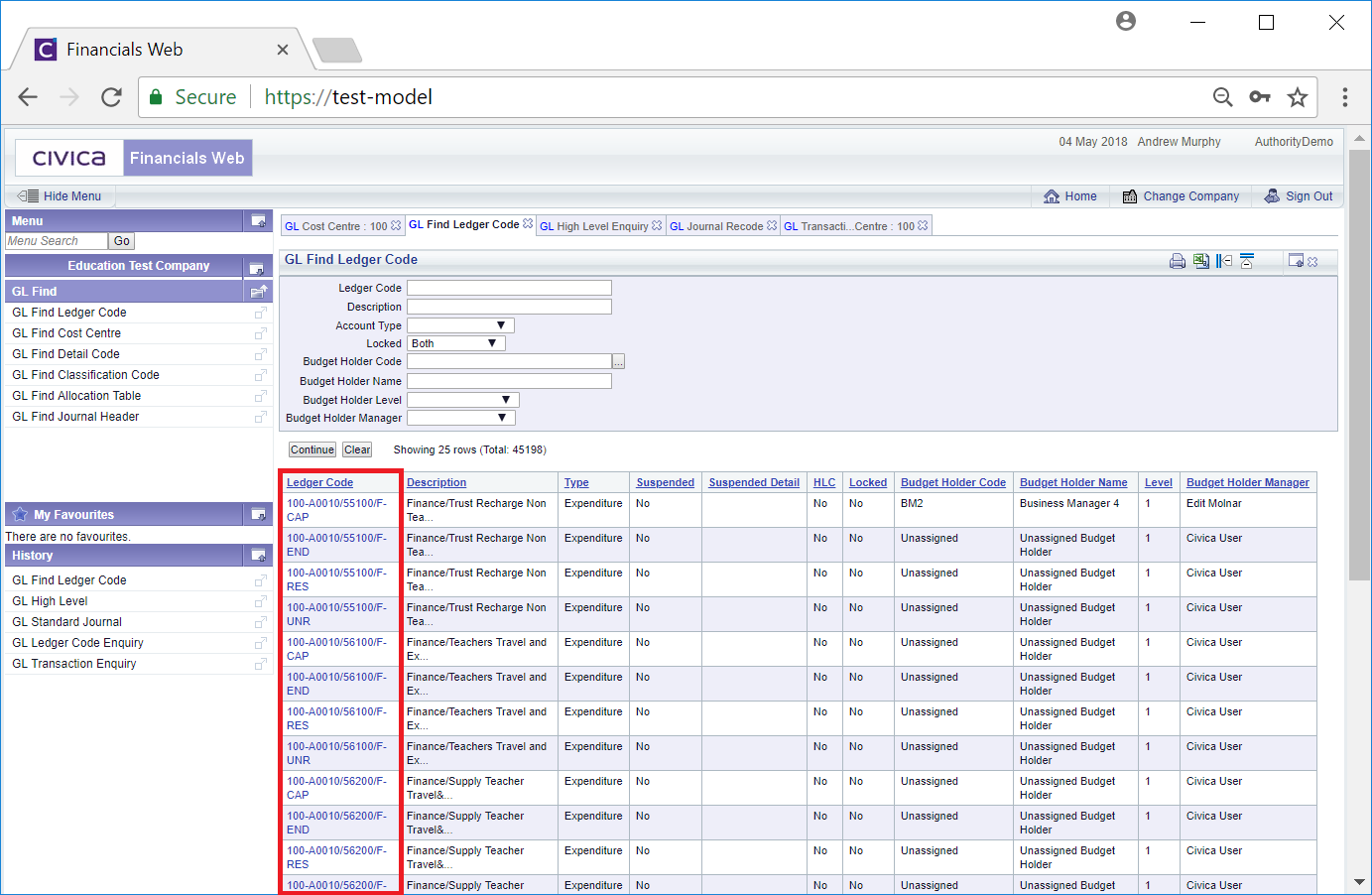Viewport: 1372px width, 895px height.
Task: Sort by the Budget Holder Code column
Action: pyautogui.click(x=953, y=483)
